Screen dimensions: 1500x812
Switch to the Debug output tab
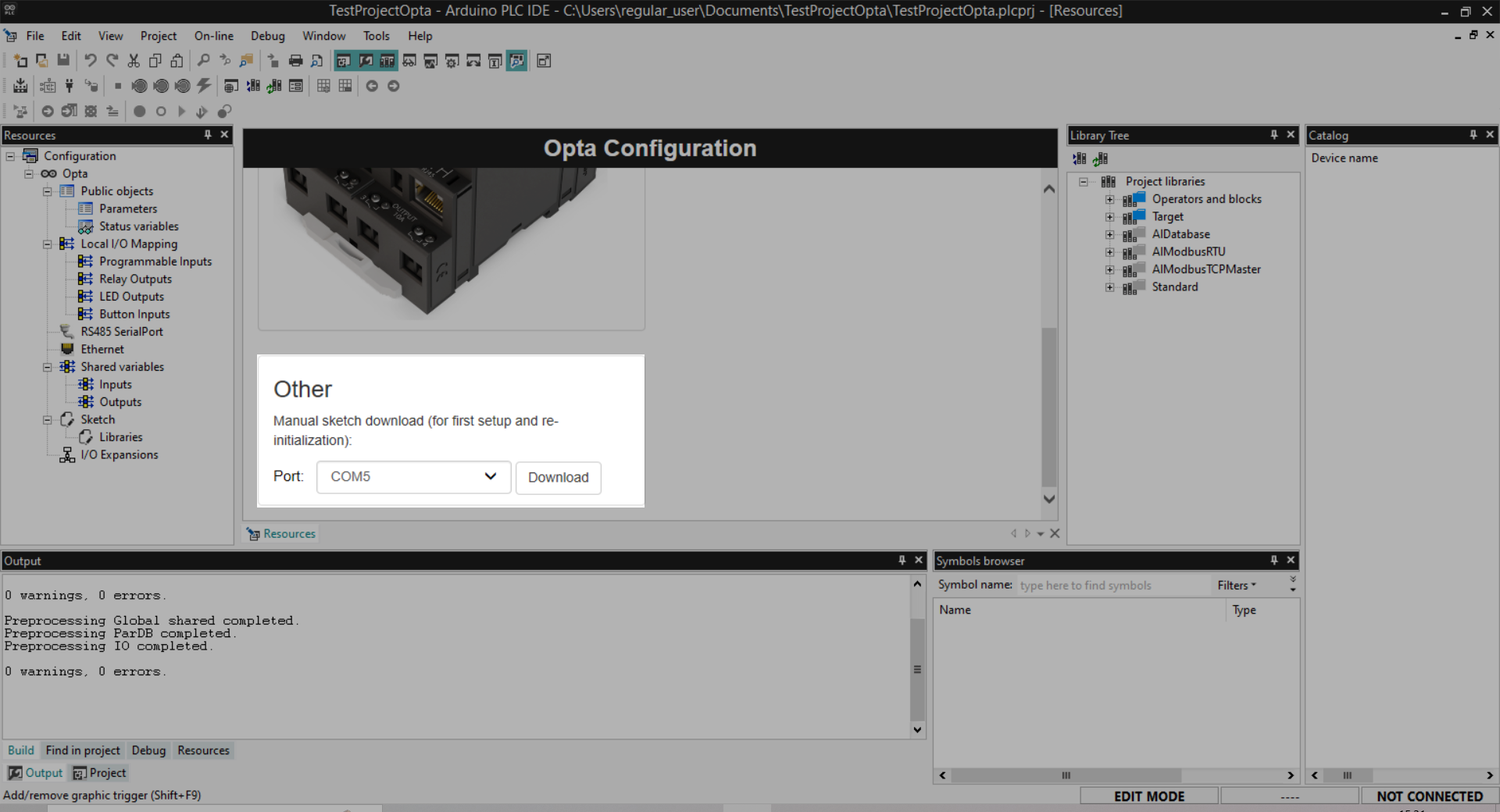(x=148, y=750)
